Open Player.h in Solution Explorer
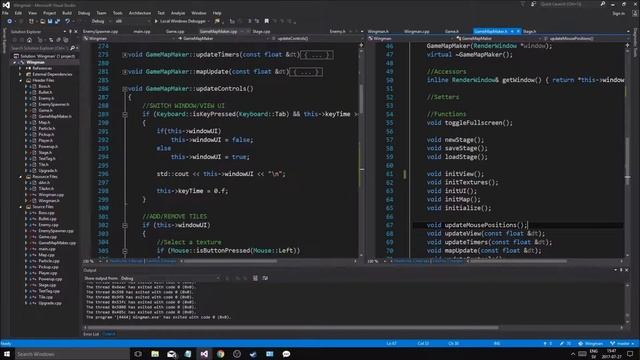 click(45, 140)
